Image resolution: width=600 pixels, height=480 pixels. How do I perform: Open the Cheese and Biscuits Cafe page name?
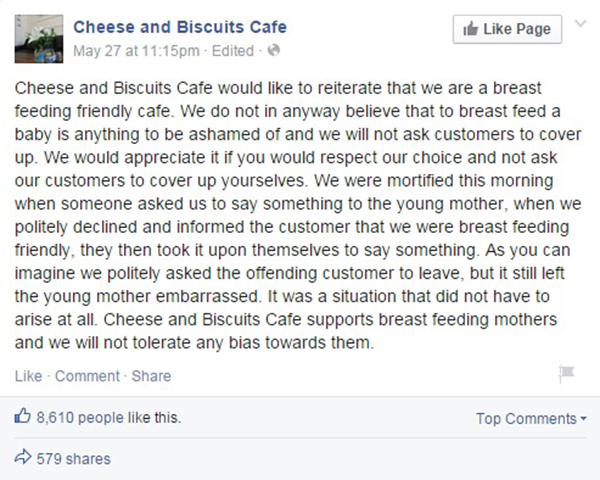(182, 28)
